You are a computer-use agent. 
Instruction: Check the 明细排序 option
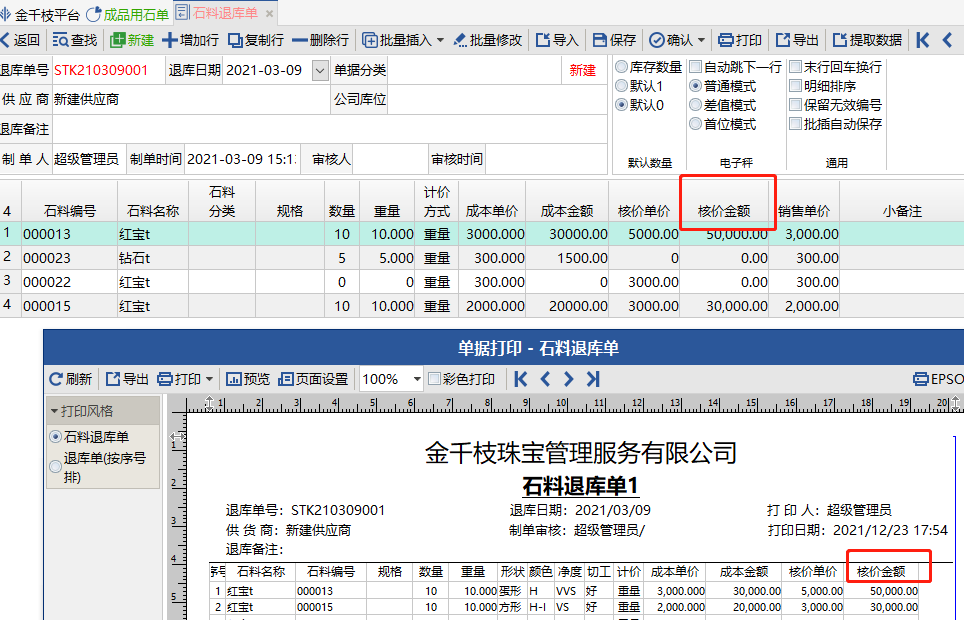pos(796,86)
